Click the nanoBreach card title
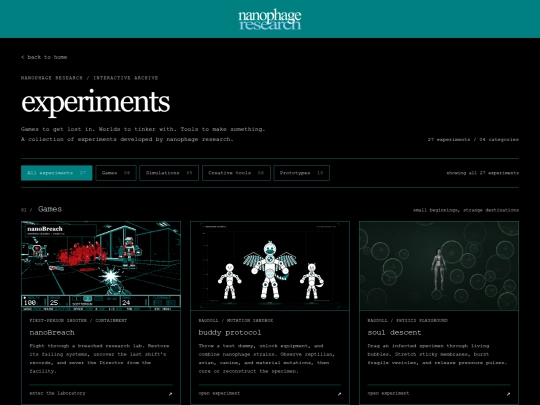 coord(52,333)
